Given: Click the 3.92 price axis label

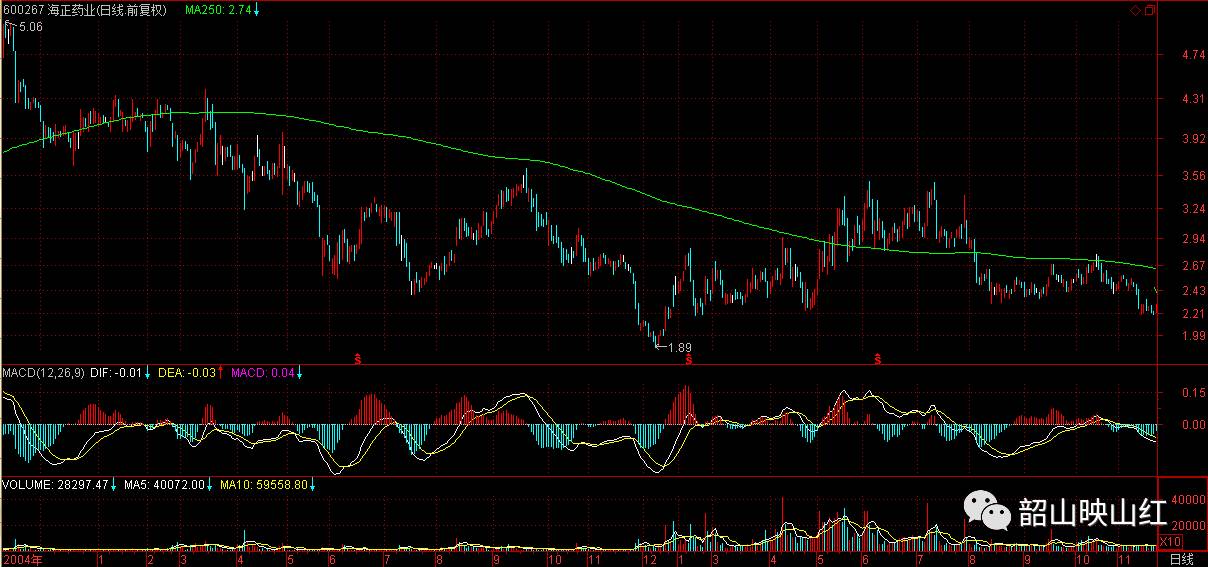Looking at the screenshot, I should coord(1192,140).
